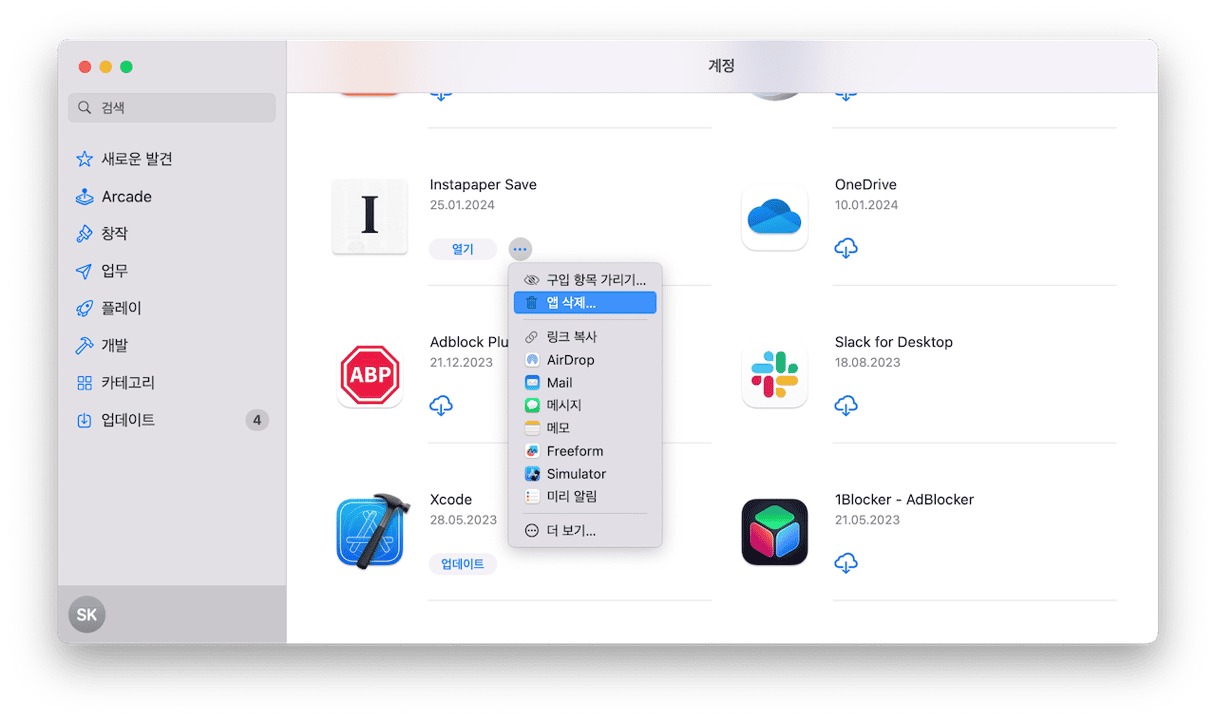Select 링크 복사 menu entry

tap(571, 337)
